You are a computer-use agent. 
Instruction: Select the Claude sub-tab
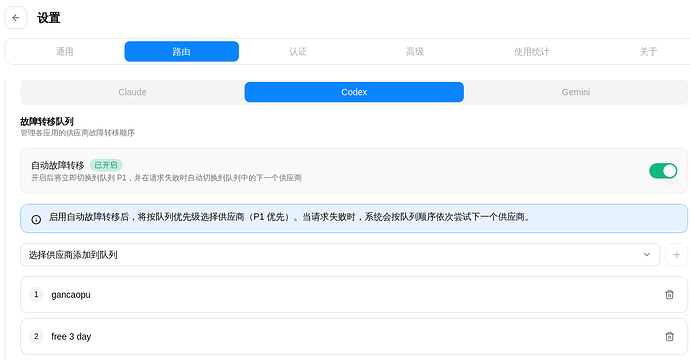point(132,92)
